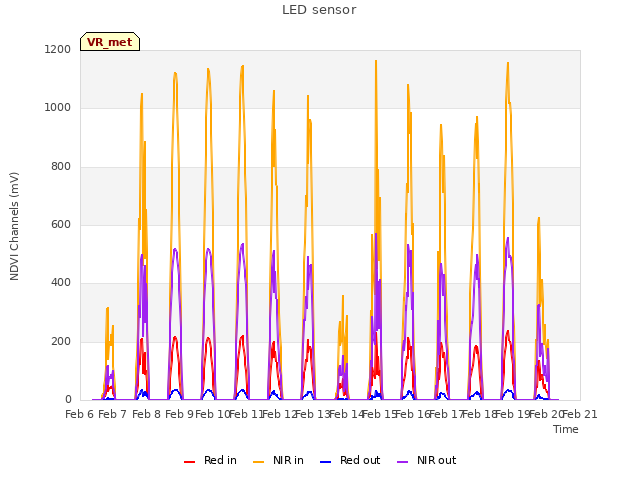
Task: Click the Feb 21 x-axis label
Action: click(580, 414)
